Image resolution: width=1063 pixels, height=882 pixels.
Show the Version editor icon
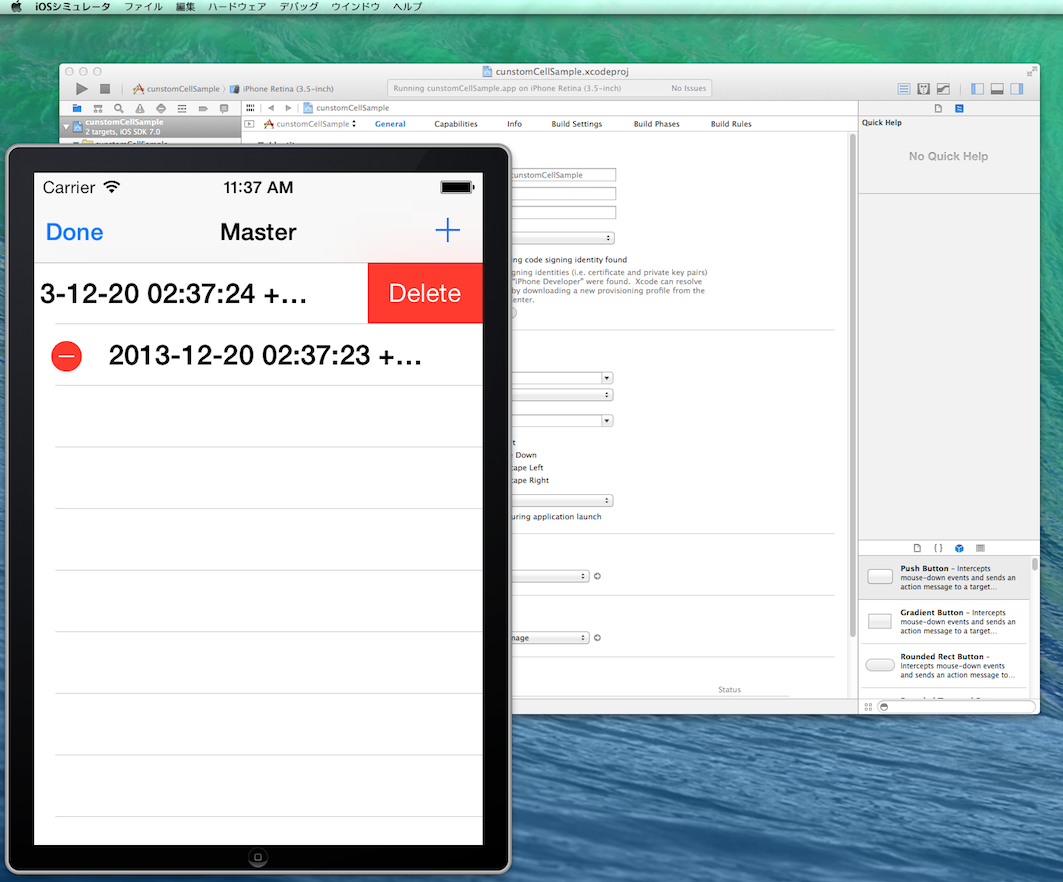(943, 89)
